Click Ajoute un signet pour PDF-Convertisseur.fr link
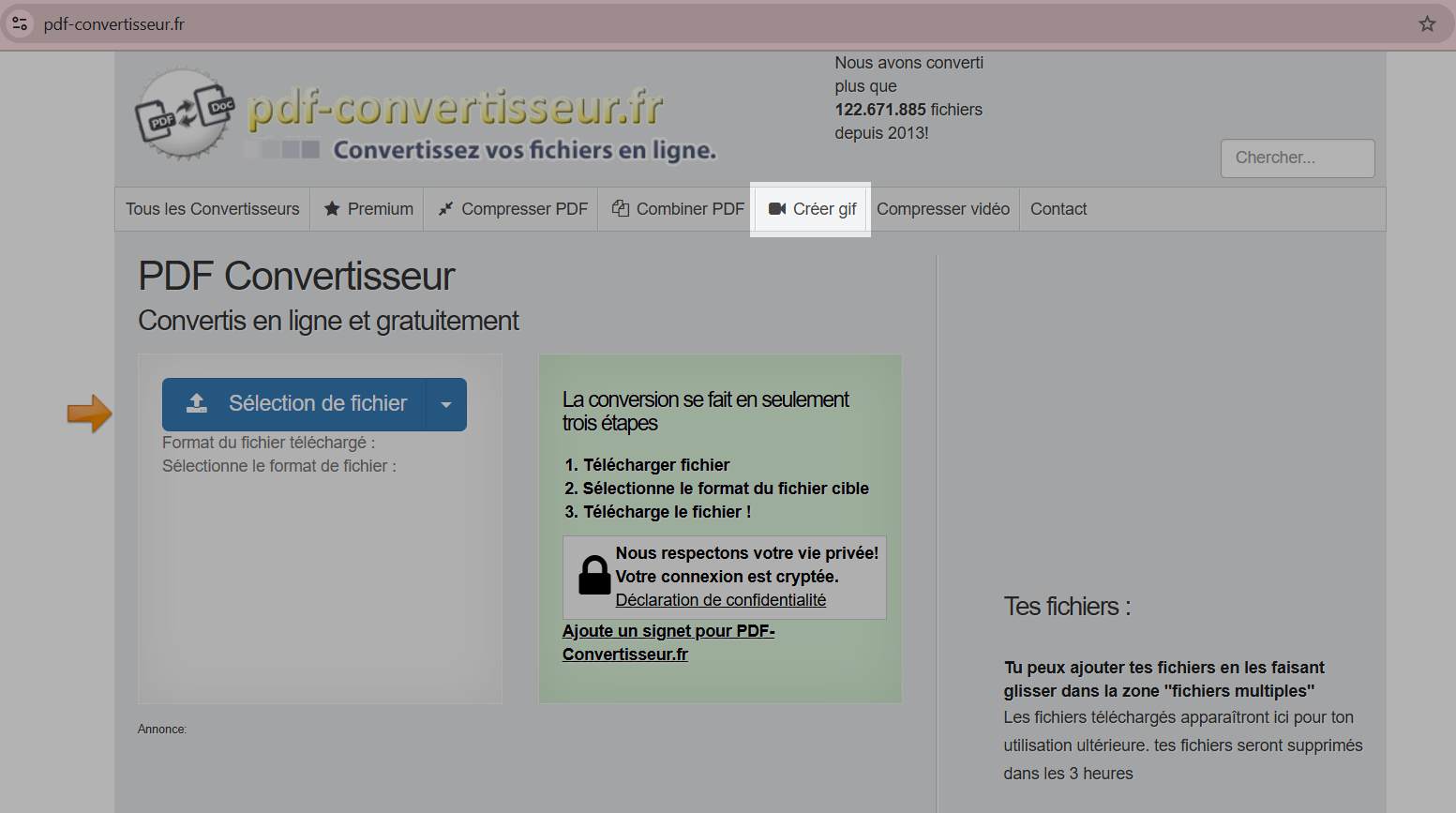Screen dimensions: 1456x813 pos(668,642)
